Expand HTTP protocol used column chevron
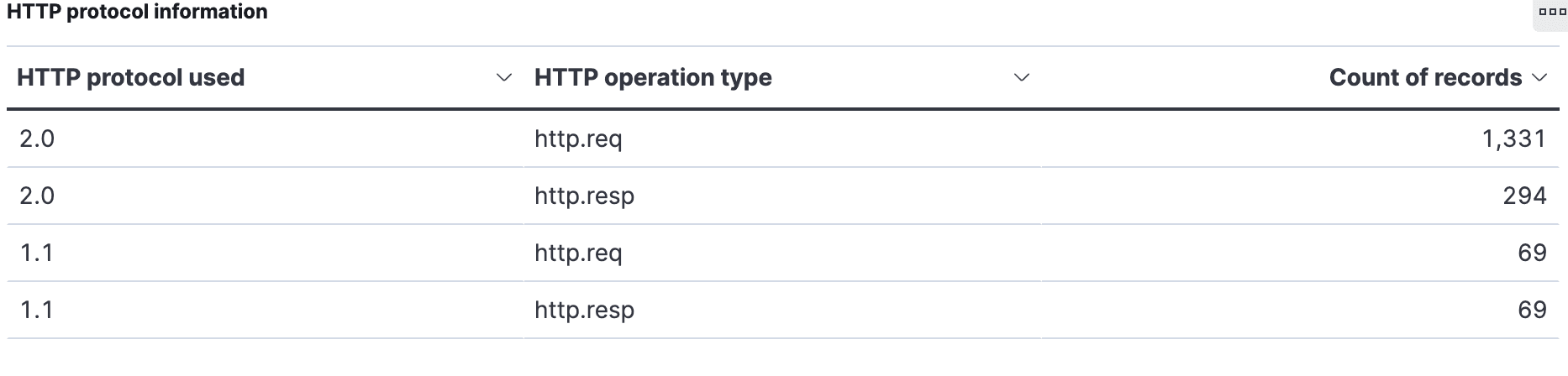The image size is (1568, 376). [504, 78]
